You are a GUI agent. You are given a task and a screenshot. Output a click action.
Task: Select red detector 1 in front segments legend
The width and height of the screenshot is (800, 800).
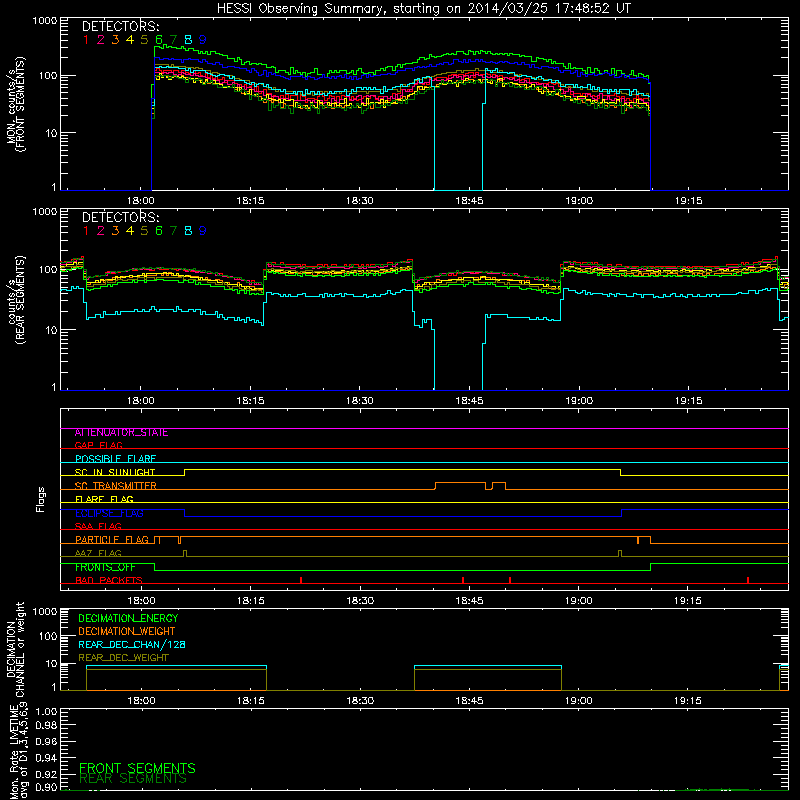tap(86, 39)
